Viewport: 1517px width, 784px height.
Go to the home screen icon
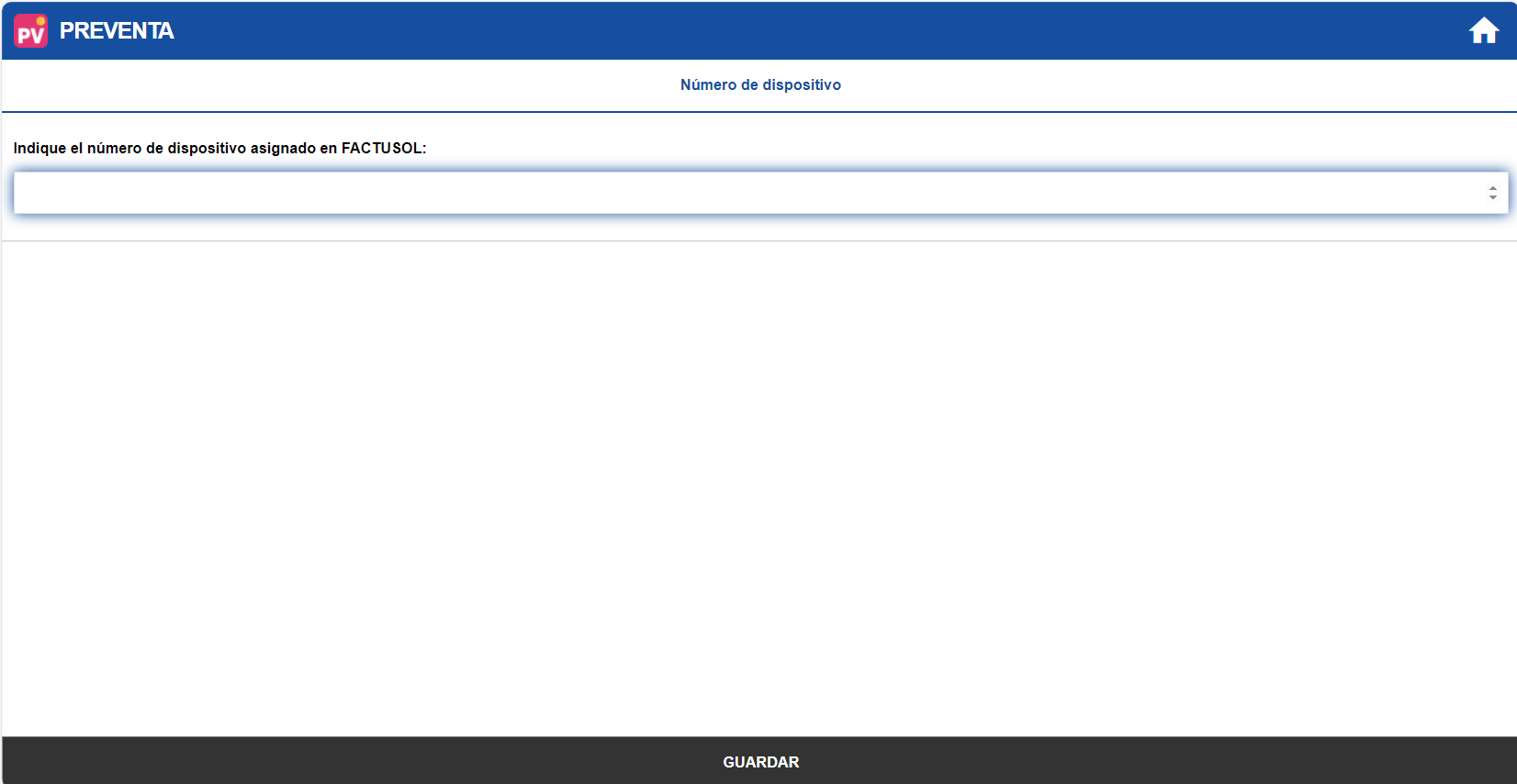(x=1483, y=31)
